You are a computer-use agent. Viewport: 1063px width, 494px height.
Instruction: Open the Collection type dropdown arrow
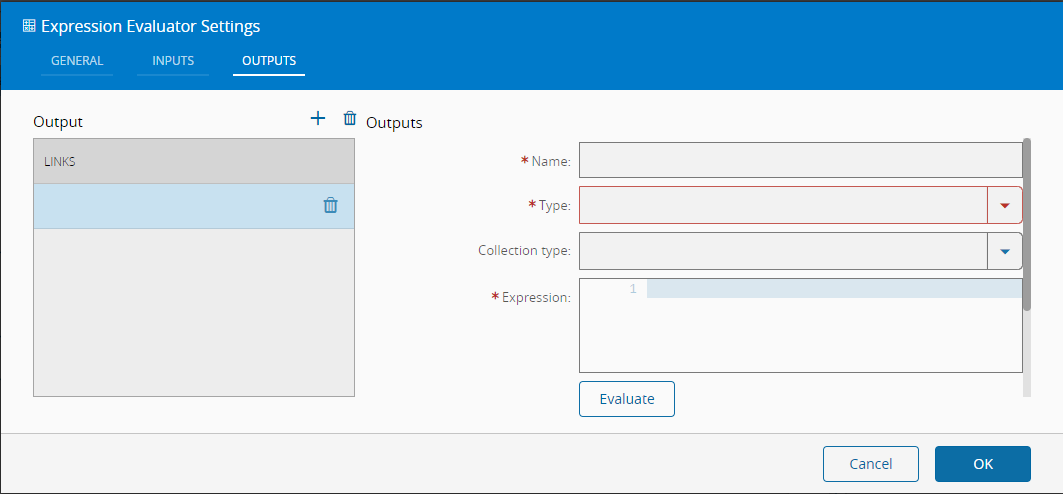point(1005,251)
